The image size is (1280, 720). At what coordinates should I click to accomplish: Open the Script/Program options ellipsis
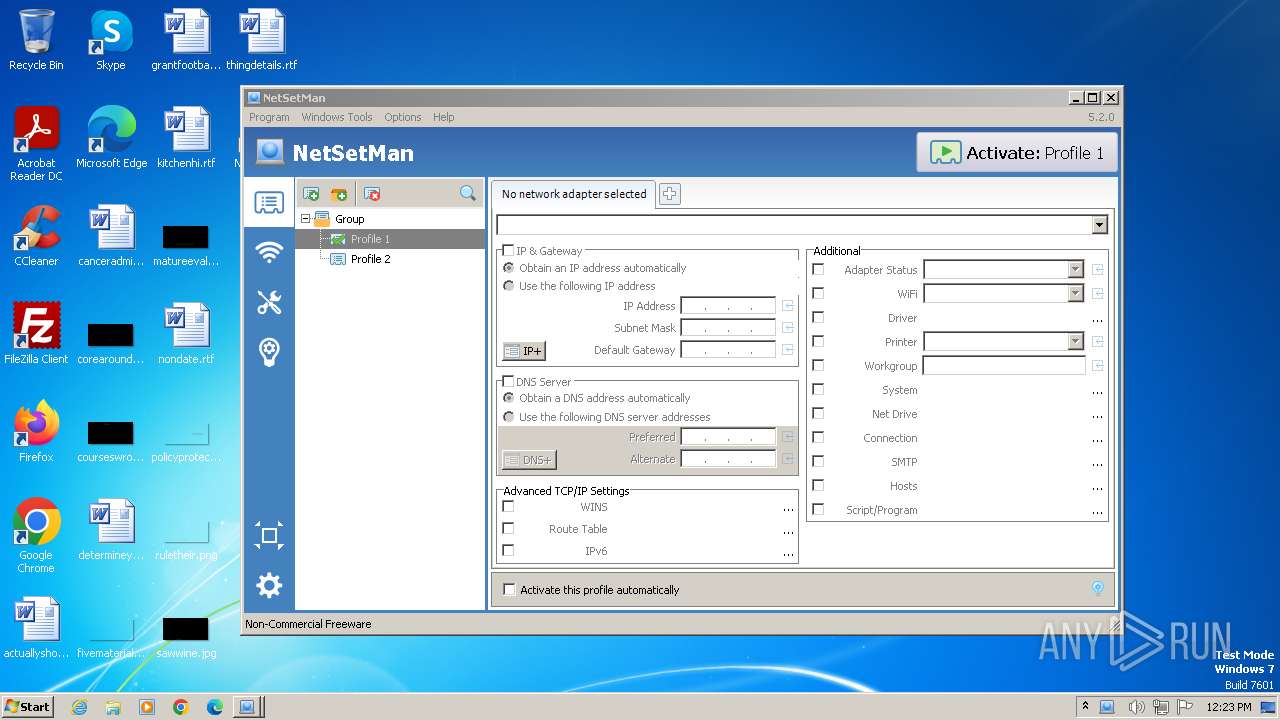coord(1097,510)
